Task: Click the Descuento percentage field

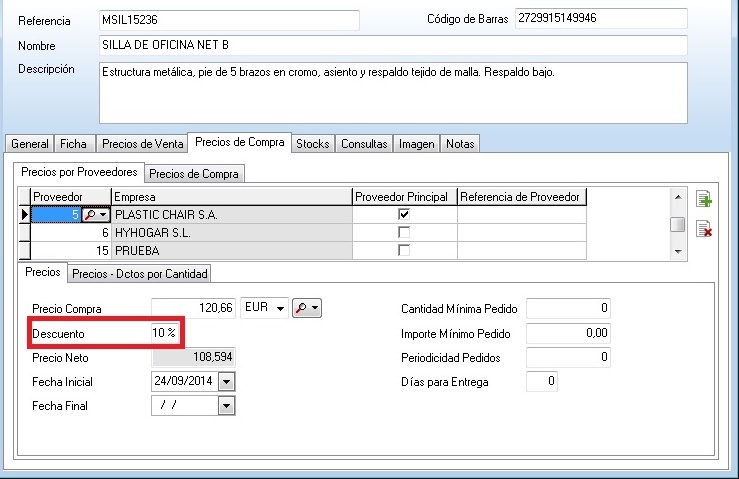Action: (x=166, y=333)
